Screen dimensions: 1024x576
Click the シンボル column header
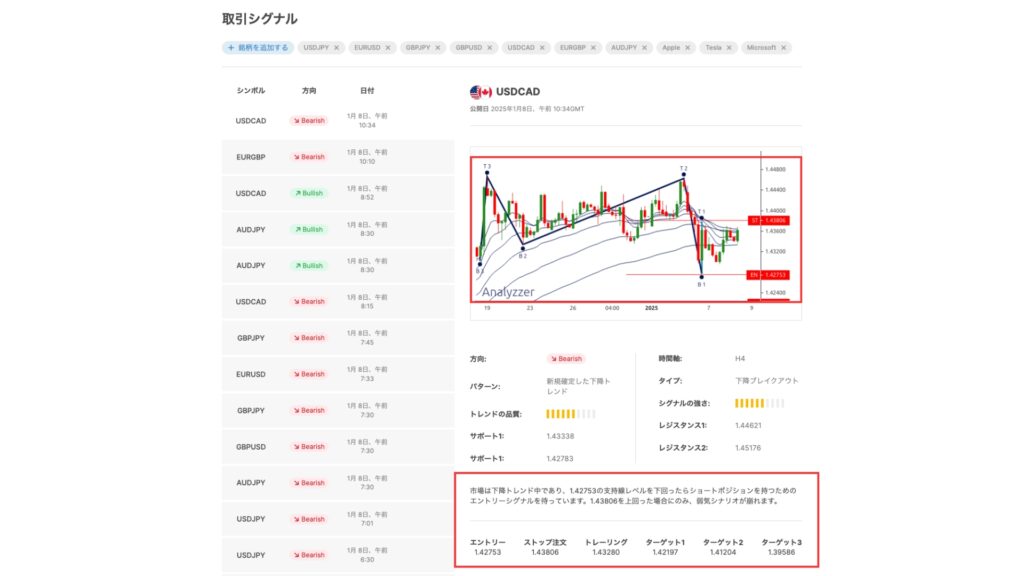pos(251,90)
